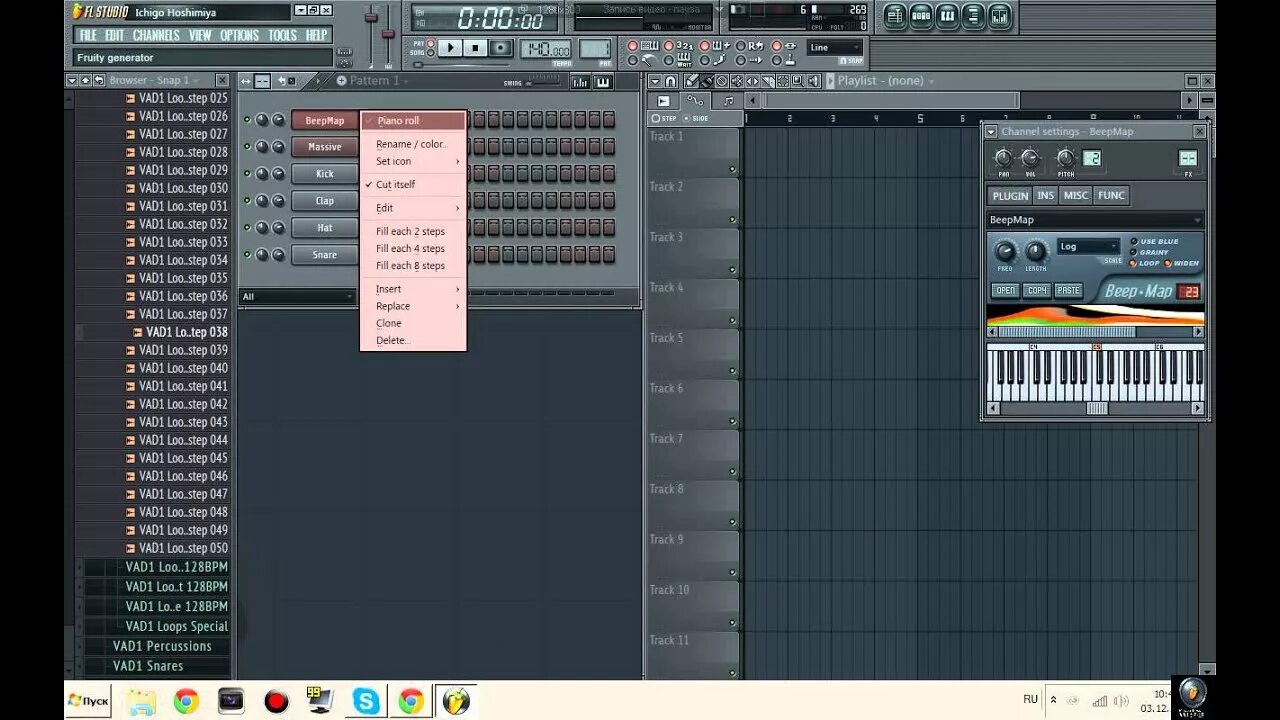1280x720 pixels.
Task: Click FL Studio fruit icon in taskbar
Action: (x=456, y=701)
